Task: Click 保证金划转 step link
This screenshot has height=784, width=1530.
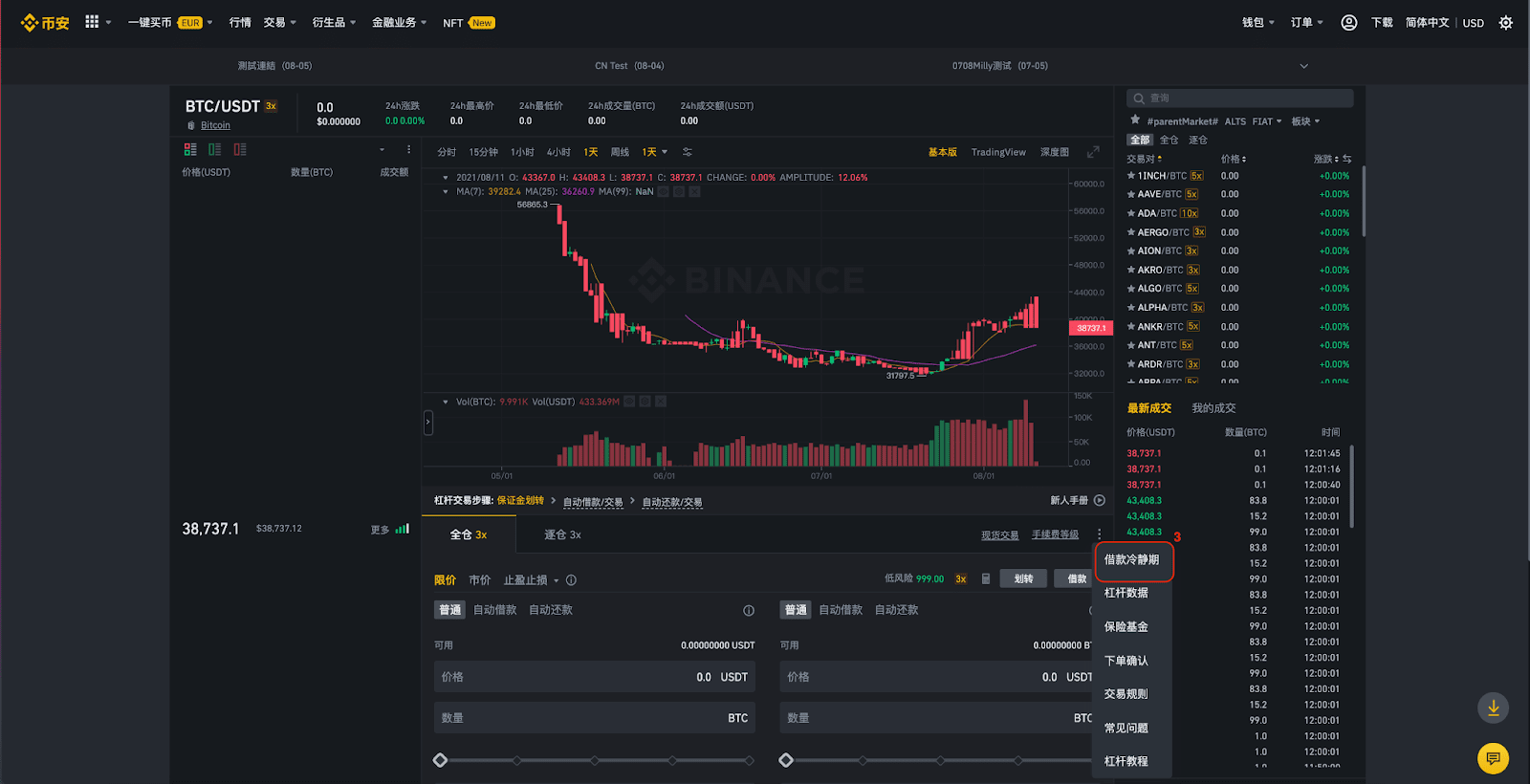Action: point(520,501)
